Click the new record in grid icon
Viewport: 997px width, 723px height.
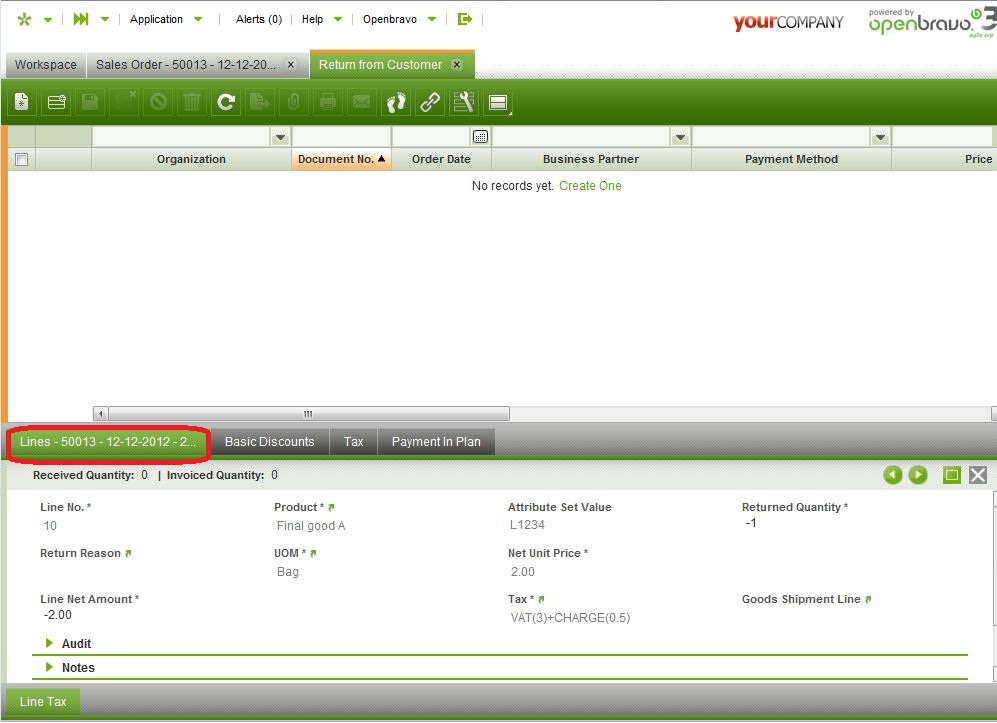(56, 102)
